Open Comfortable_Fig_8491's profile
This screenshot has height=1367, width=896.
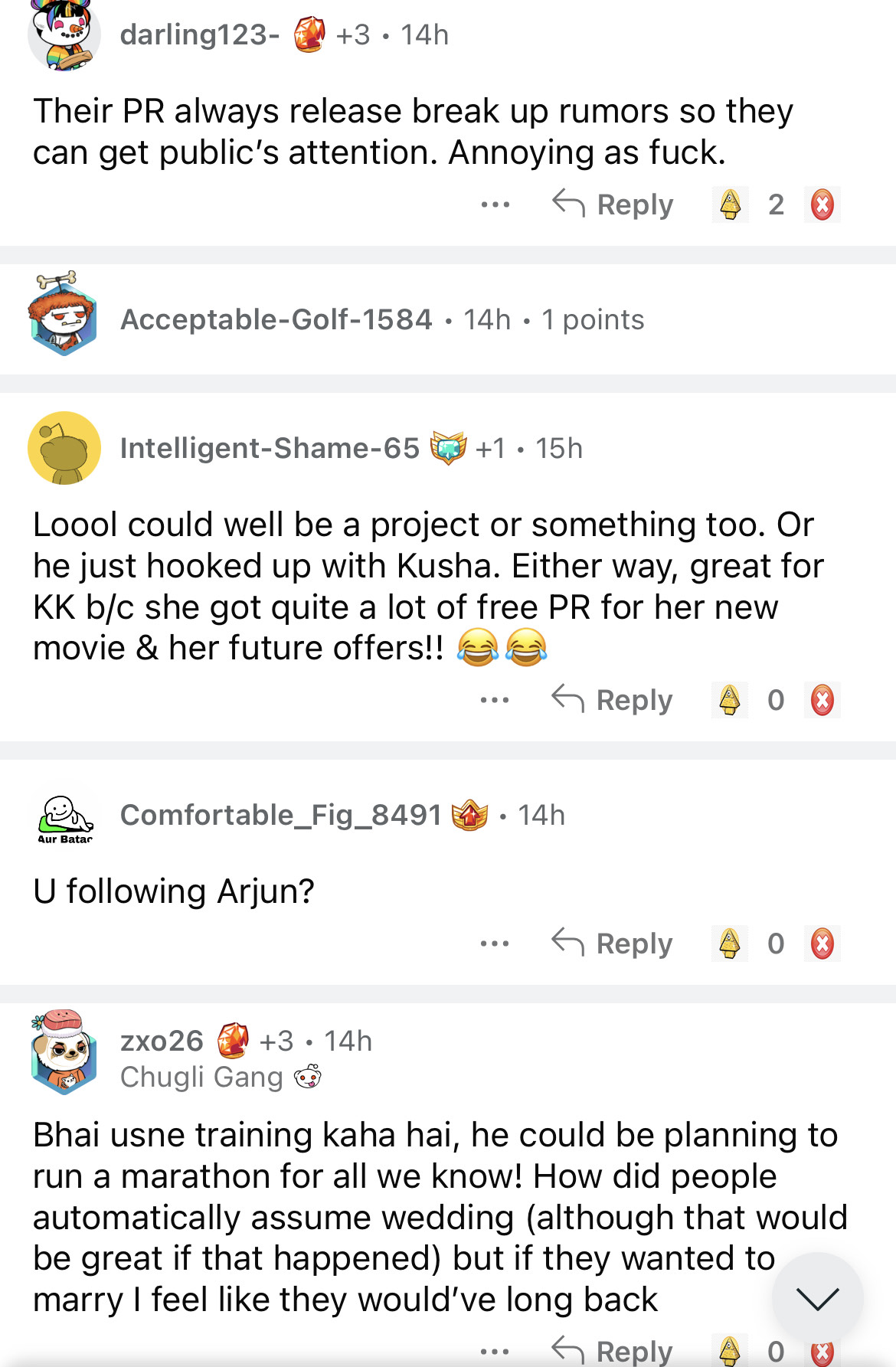click(280, 815)
